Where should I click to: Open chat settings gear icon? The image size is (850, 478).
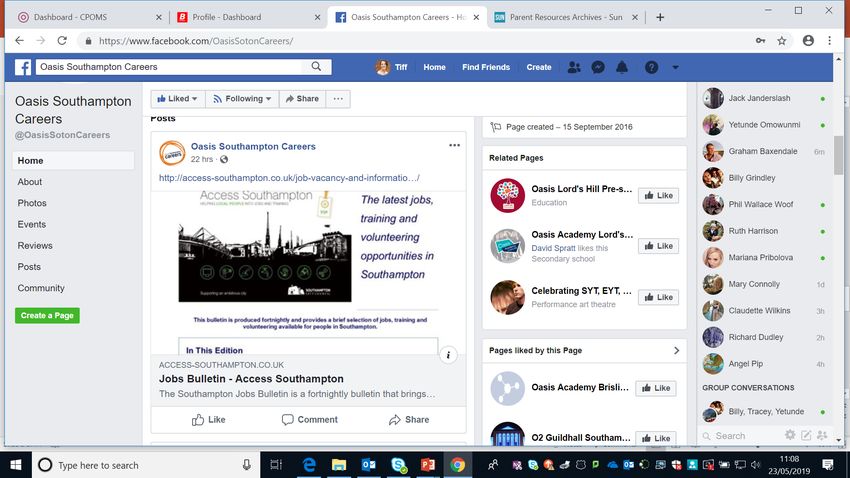pos(790,435)
